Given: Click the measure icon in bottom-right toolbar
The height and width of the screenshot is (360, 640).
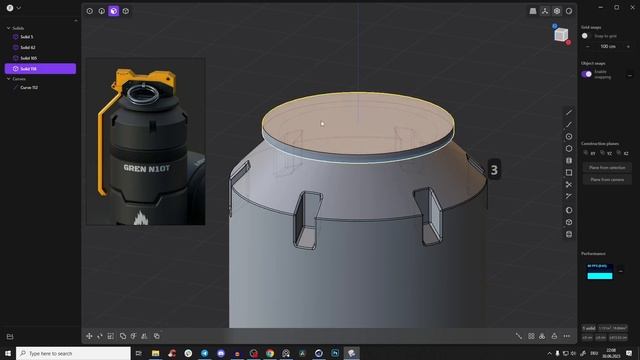Looking at the screenshot, I should pos(519,336).
